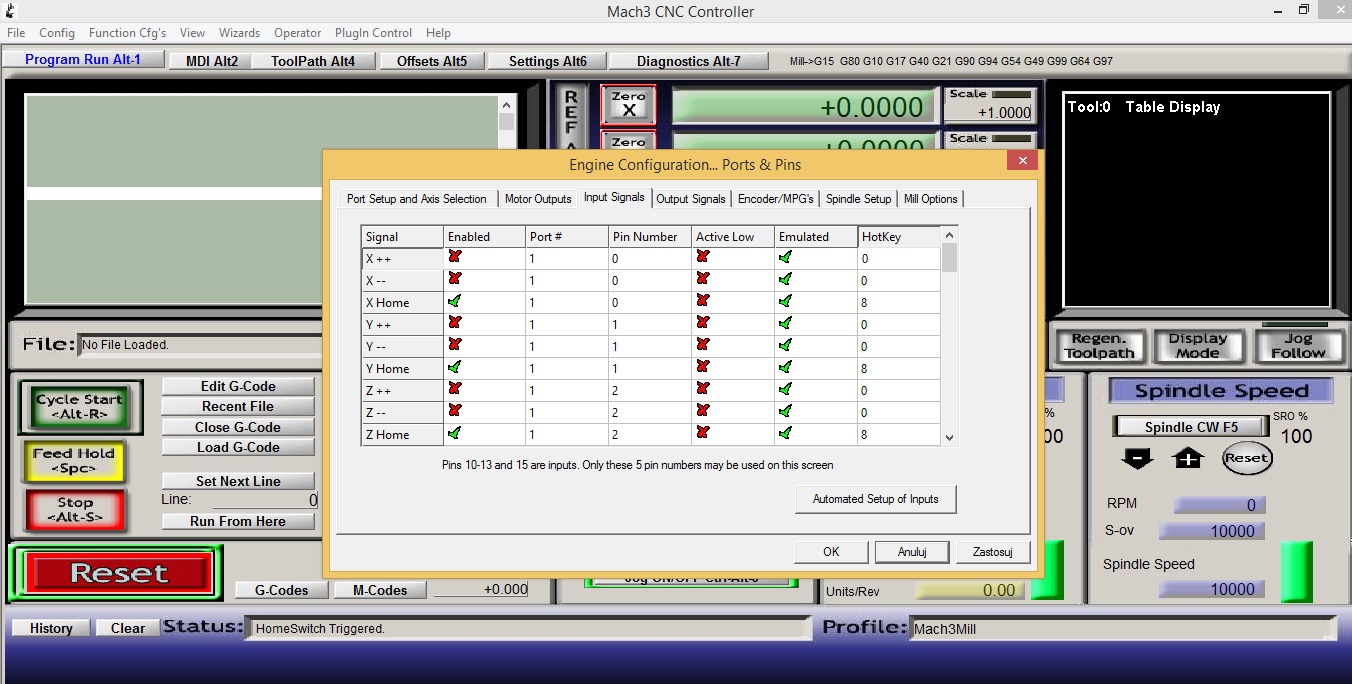Open Settings Alt6 screen
This screenshot has width=1352, height=684.
tap(548, 61)
